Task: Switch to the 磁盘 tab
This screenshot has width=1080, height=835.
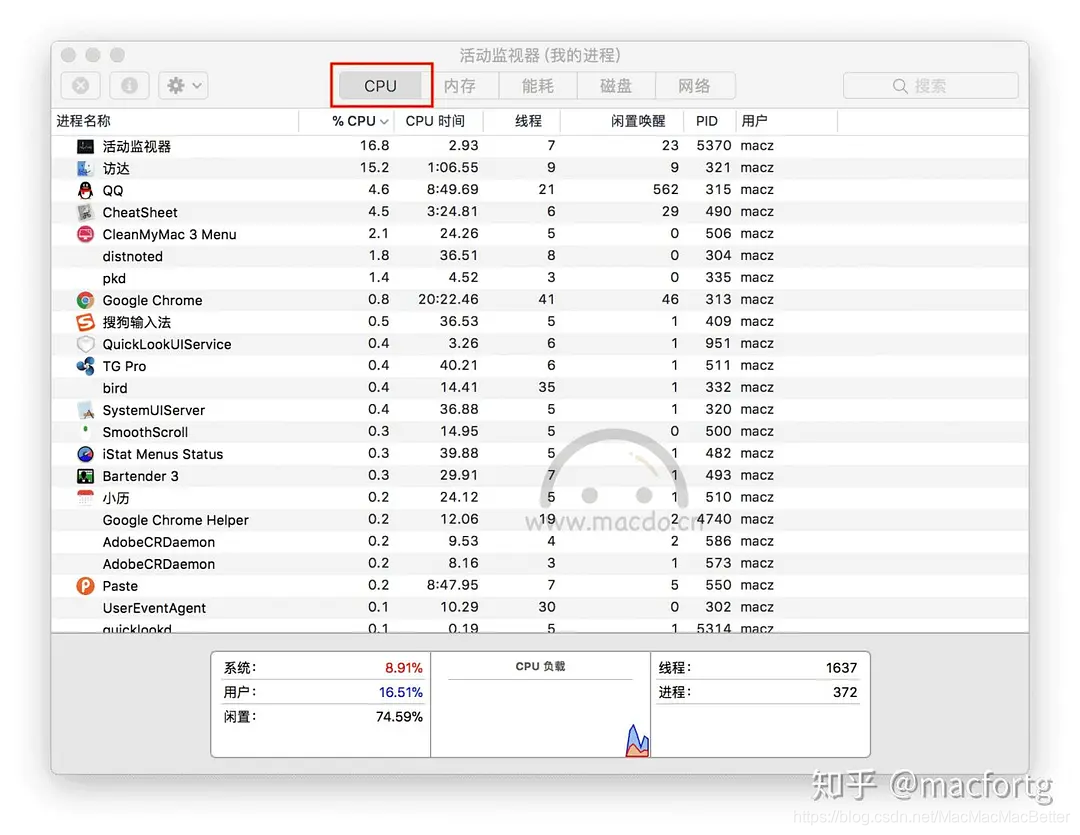Action: (x=616, y=85)
